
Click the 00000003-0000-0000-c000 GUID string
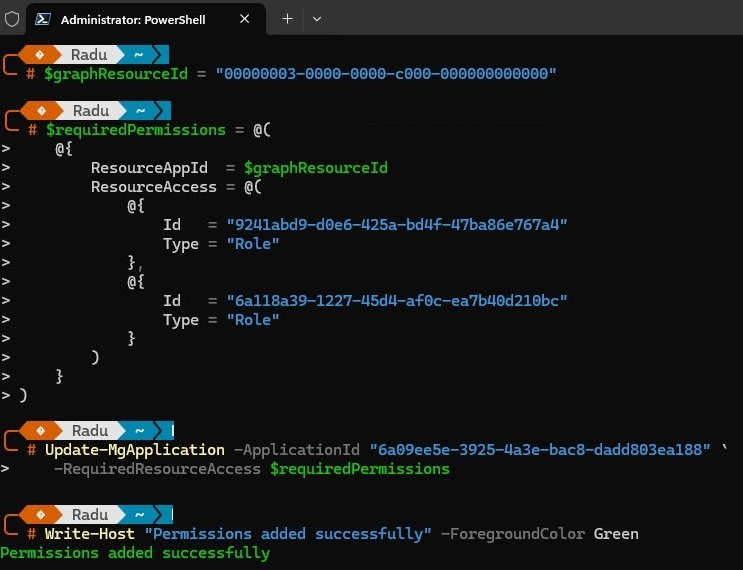390,74
